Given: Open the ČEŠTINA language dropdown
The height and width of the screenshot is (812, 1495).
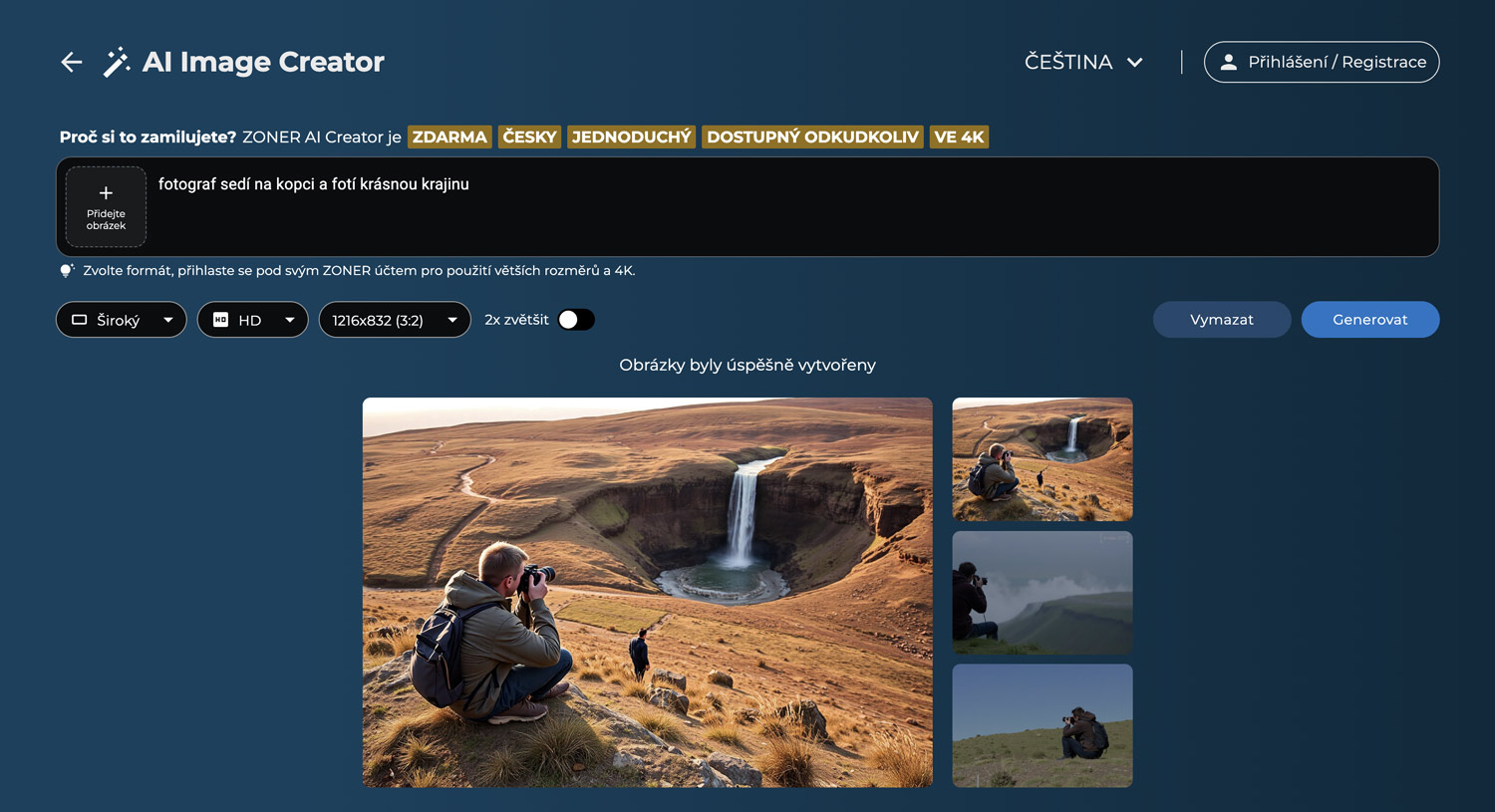Looking at the screenshot, I should click(1082, 62).
